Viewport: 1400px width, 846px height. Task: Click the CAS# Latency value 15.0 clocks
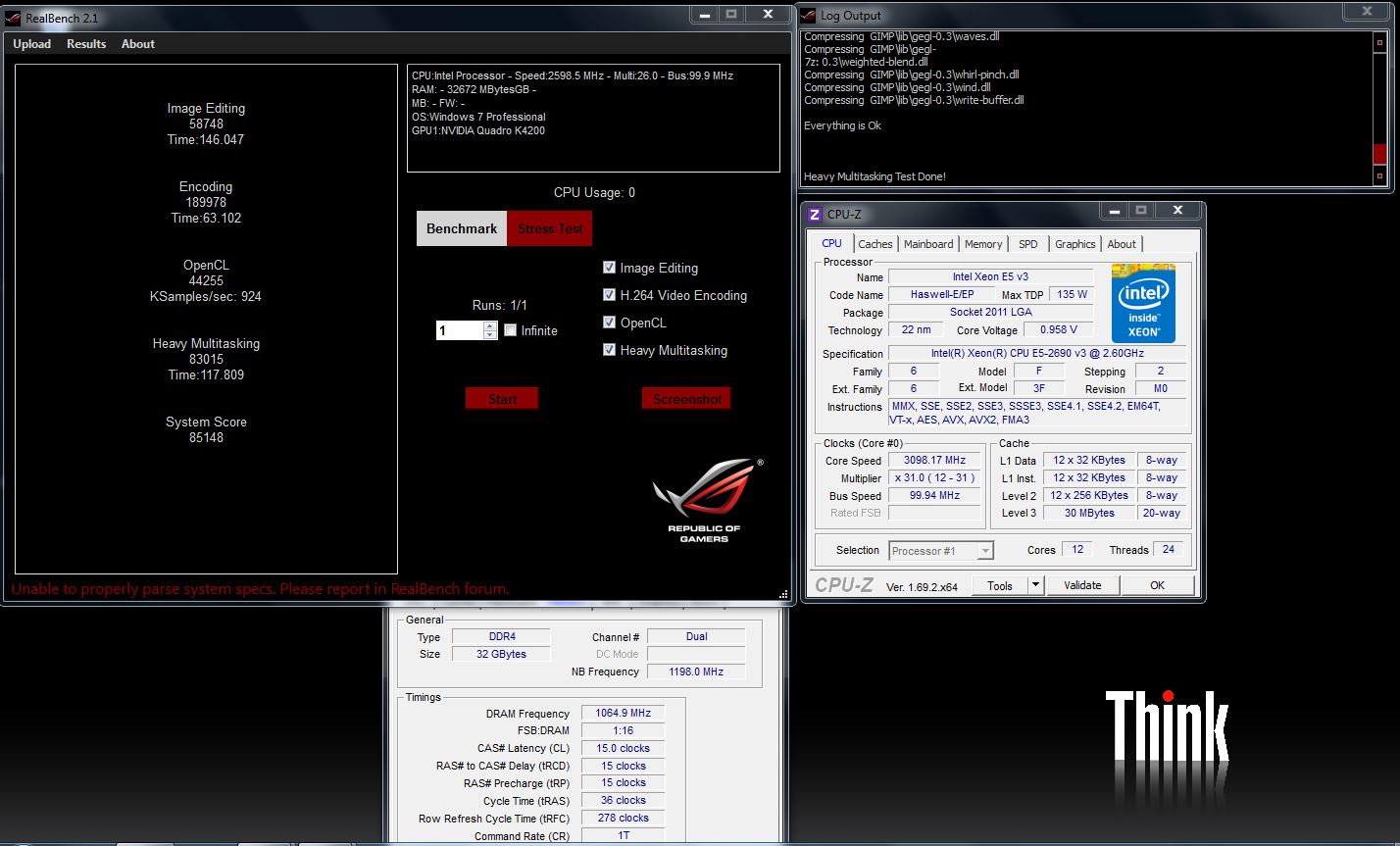623,749
